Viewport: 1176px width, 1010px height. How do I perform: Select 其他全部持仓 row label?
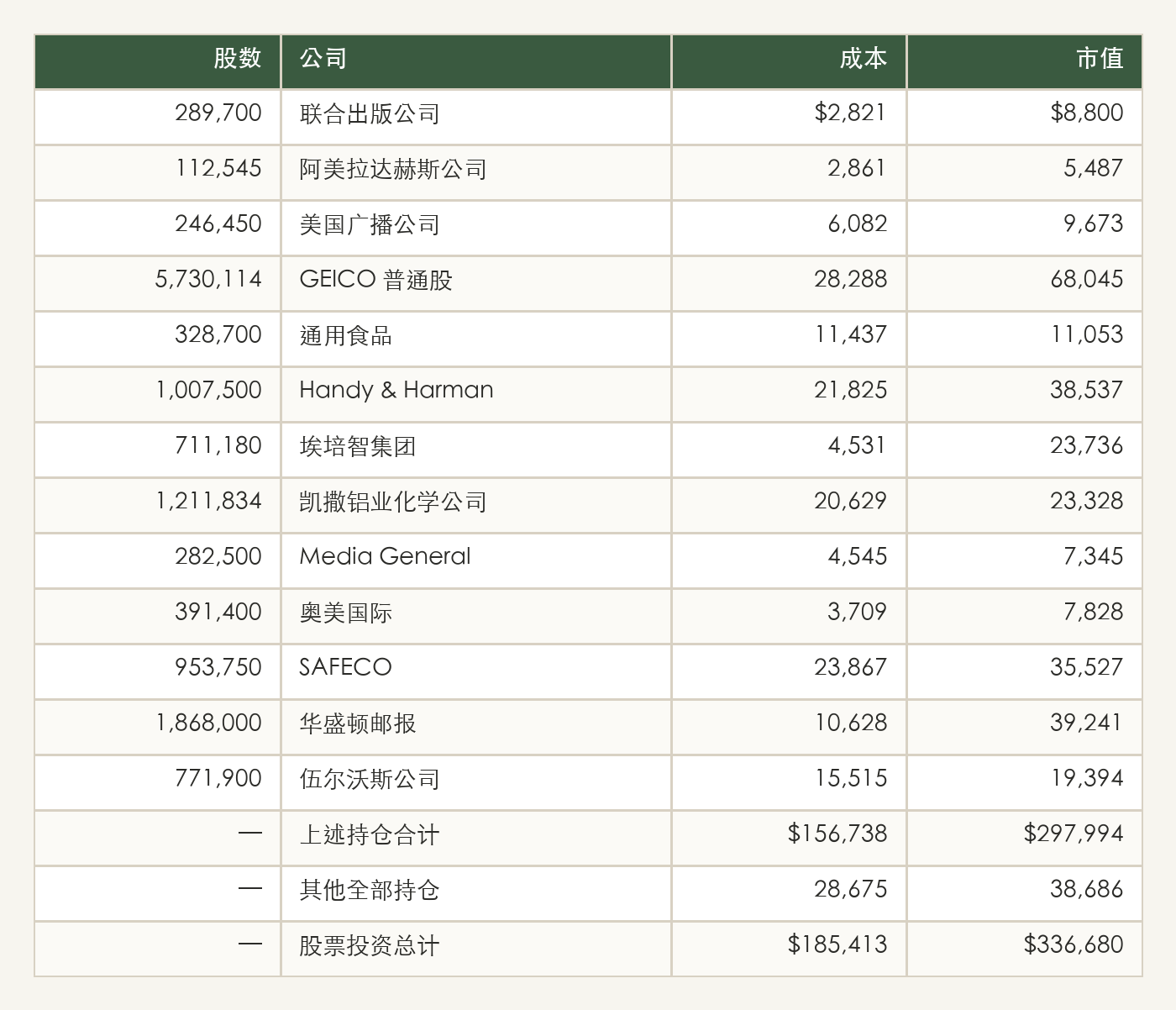pyautogui.click(x=370, y=890)
